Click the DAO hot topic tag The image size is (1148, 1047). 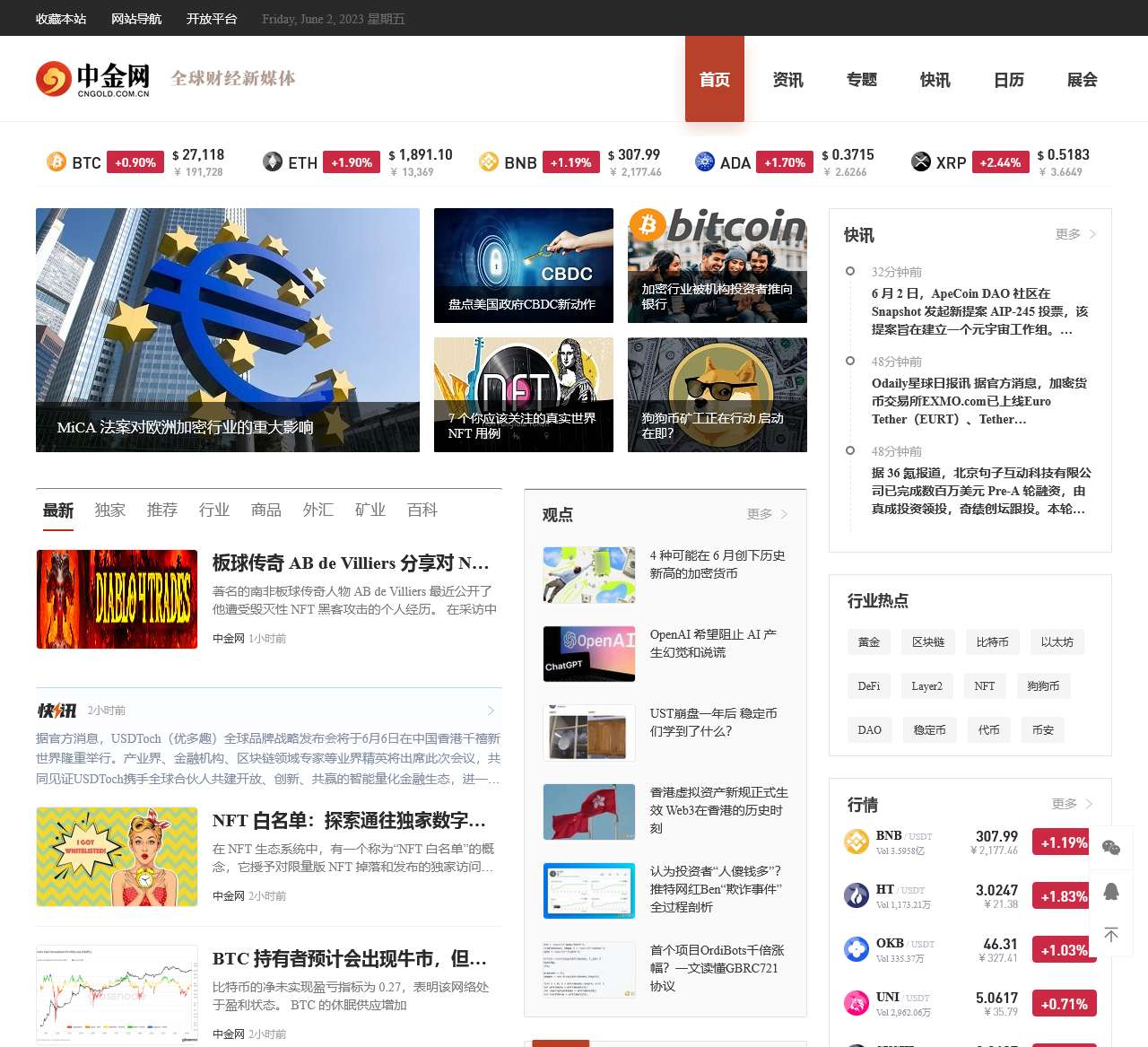(870, 730)
